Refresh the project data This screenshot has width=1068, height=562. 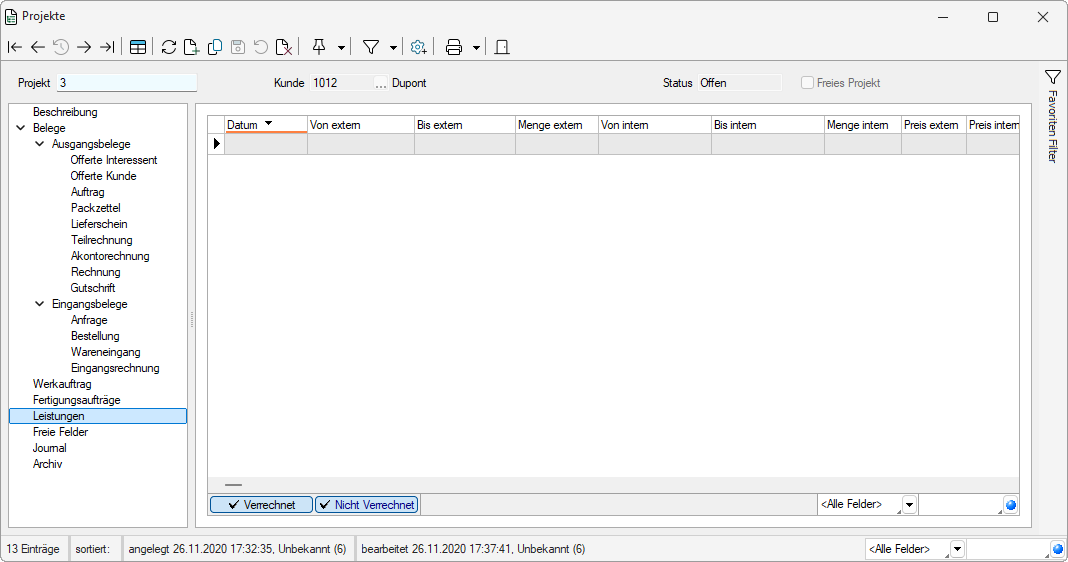click(169, 47)
